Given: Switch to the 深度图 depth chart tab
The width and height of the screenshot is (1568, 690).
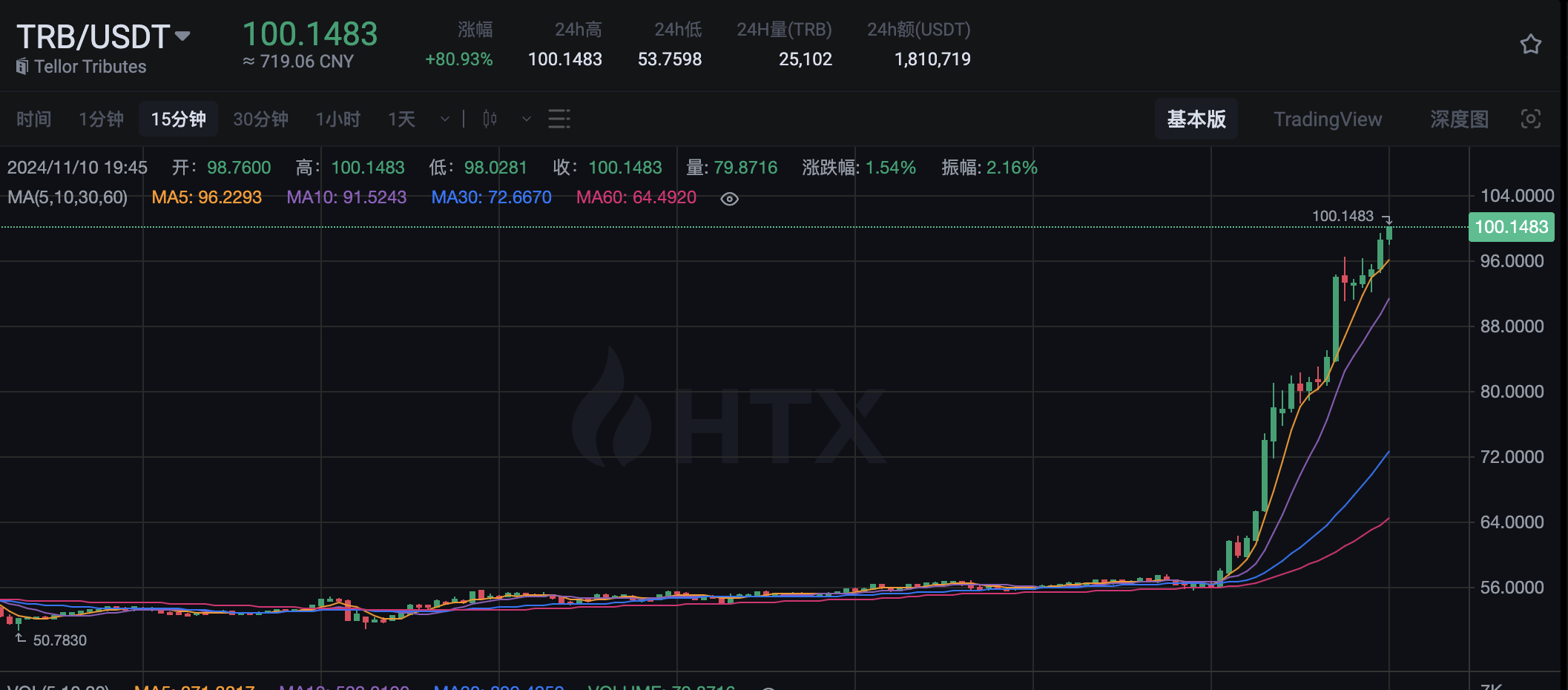Looking at the screenshot, I should (x=1458, y=119).
